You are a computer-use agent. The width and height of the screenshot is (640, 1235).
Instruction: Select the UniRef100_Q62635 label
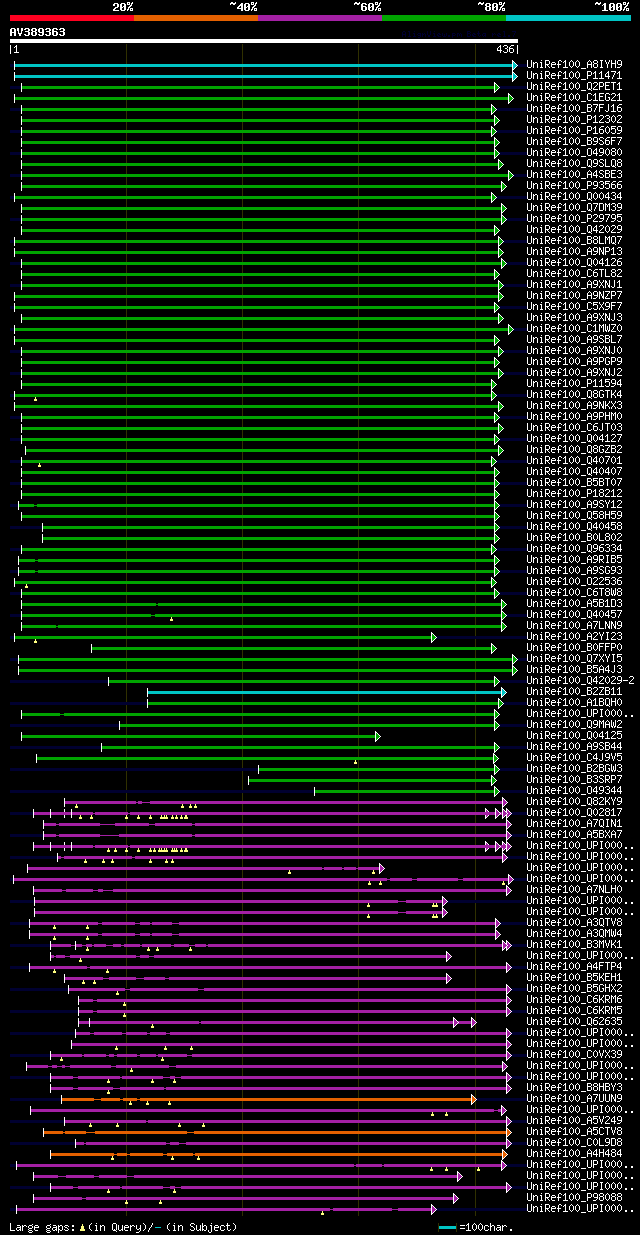click(x=576, y=1021)
